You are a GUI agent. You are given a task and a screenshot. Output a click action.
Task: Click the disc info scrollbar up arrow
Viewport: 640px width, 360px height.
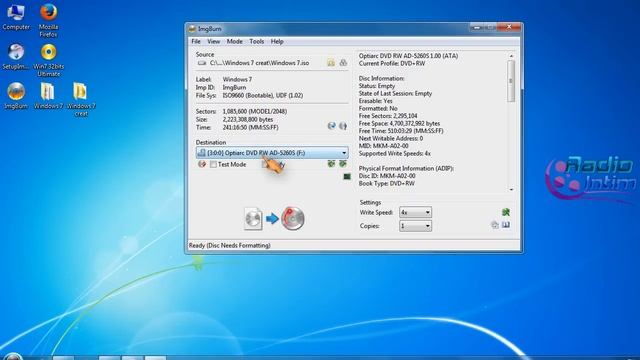(x=511, y=56)
